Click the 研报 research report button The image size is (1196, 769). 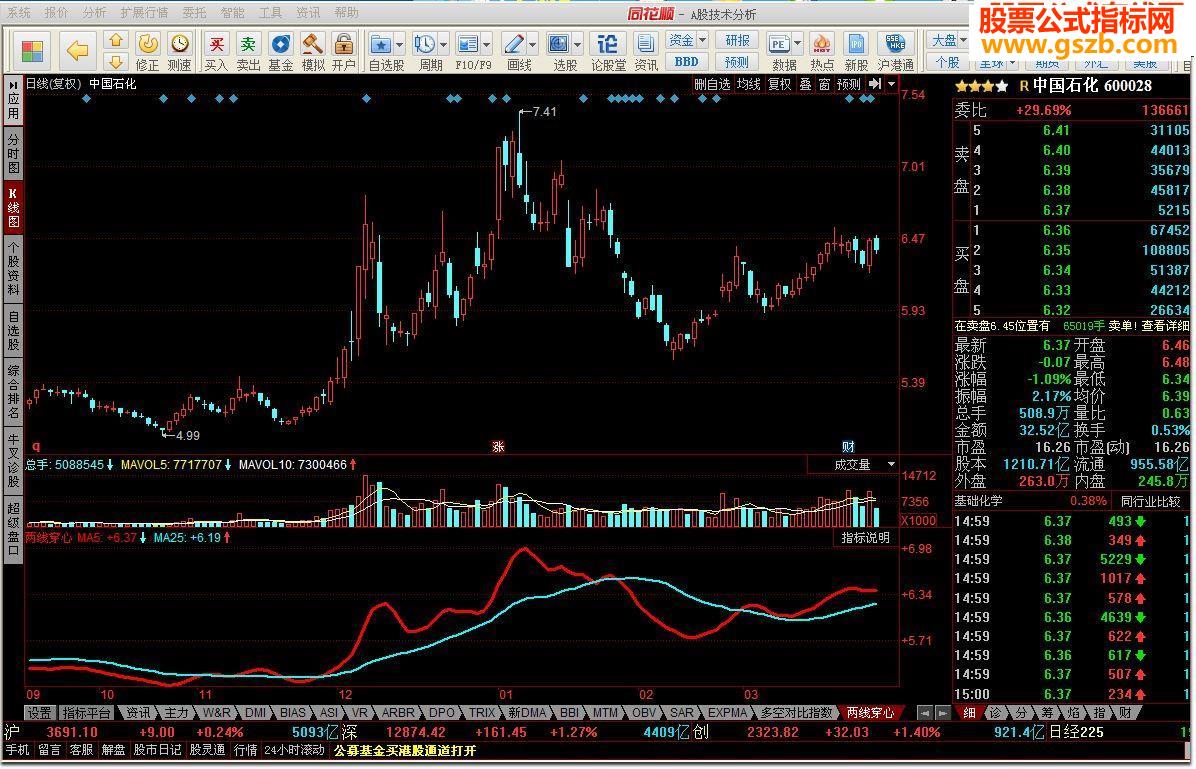click(737, 40)
